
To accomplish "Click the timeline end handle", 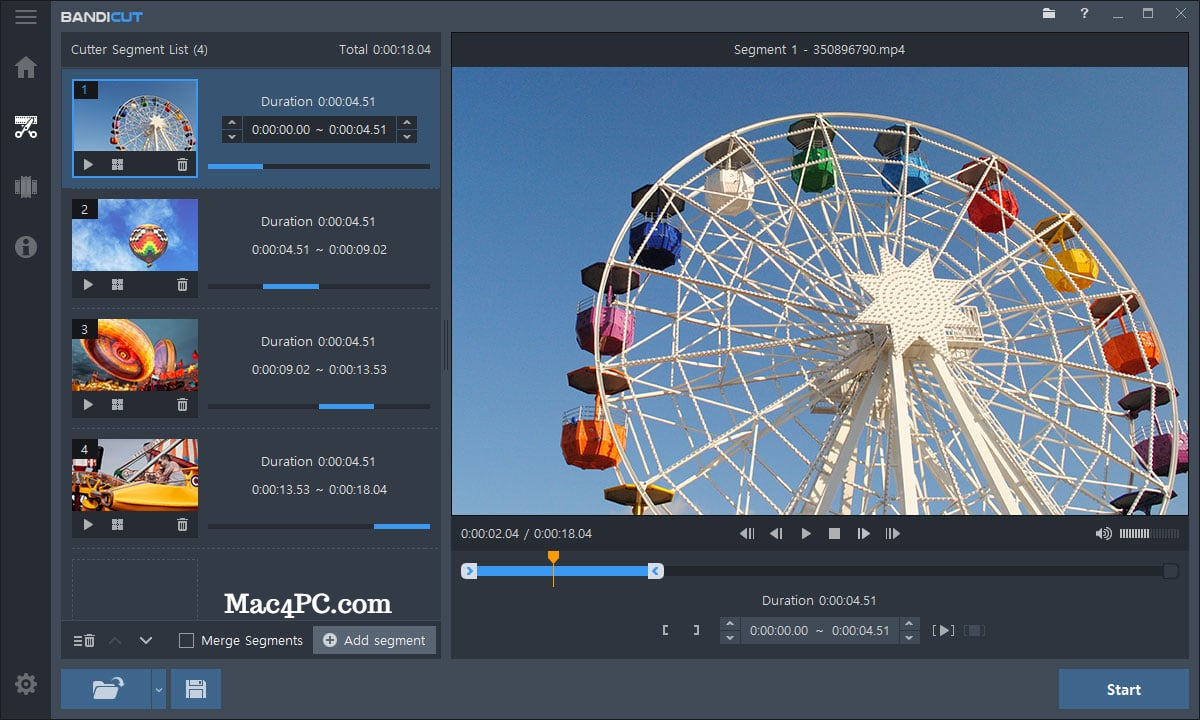I will pyautogui.click(x=655, y=571).
